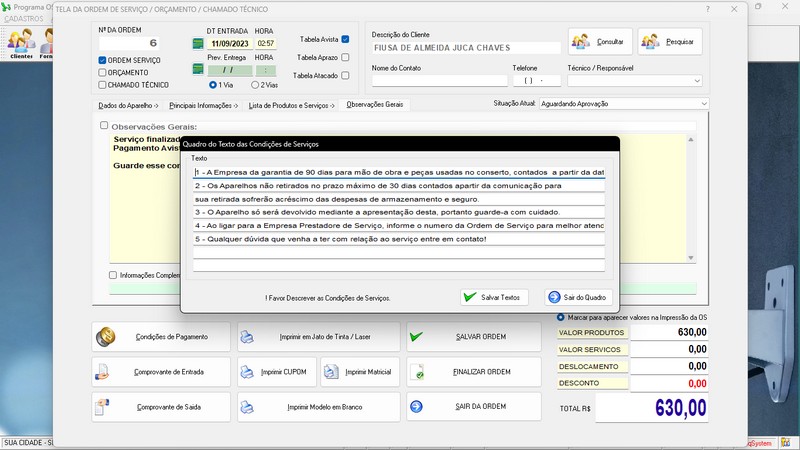
Task: Check the Informações Complementares checkbox
Action: (x=113, y=275)
